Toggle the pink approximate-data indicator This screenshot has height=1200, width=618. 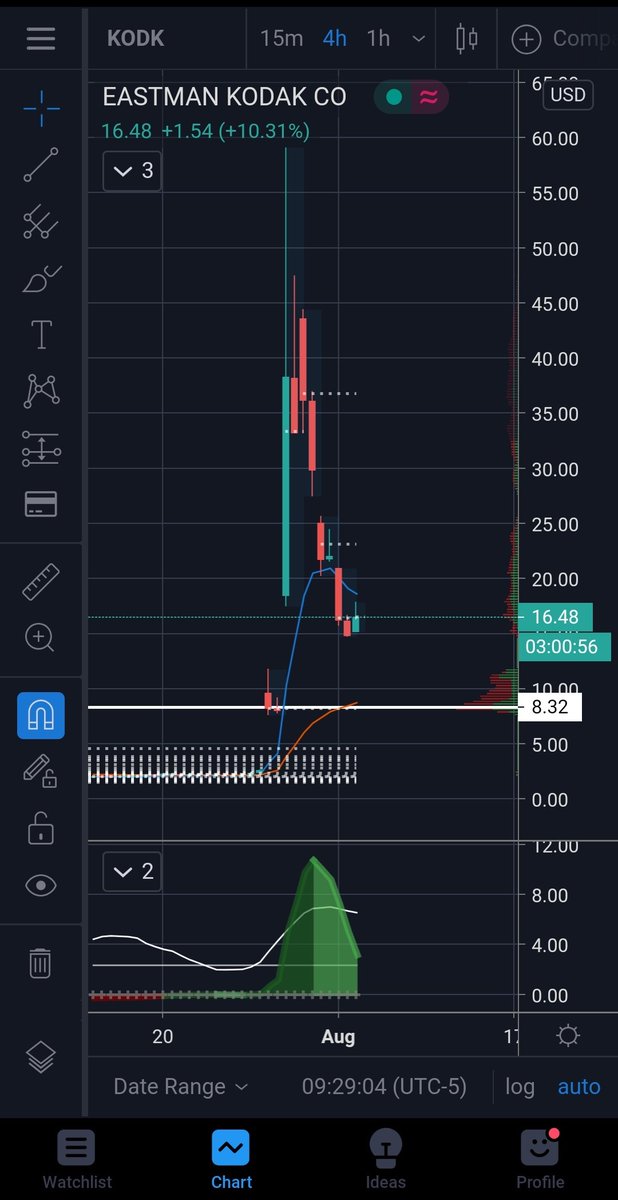429,97
